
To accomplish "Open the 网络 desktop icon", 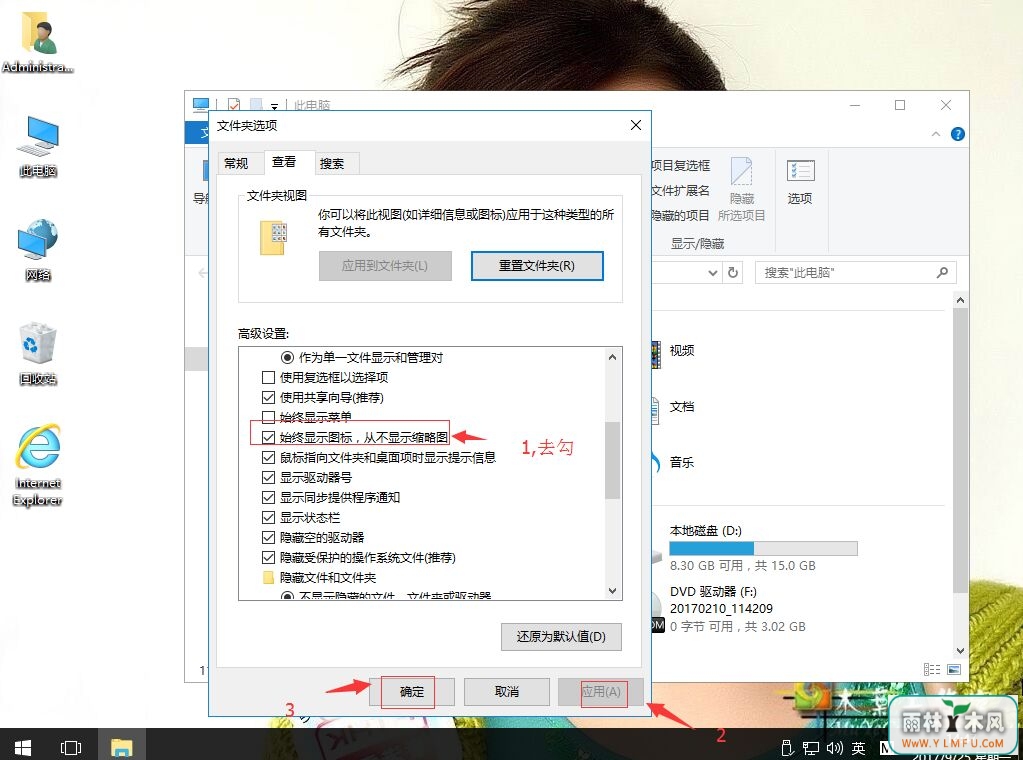I will (38, 251).
